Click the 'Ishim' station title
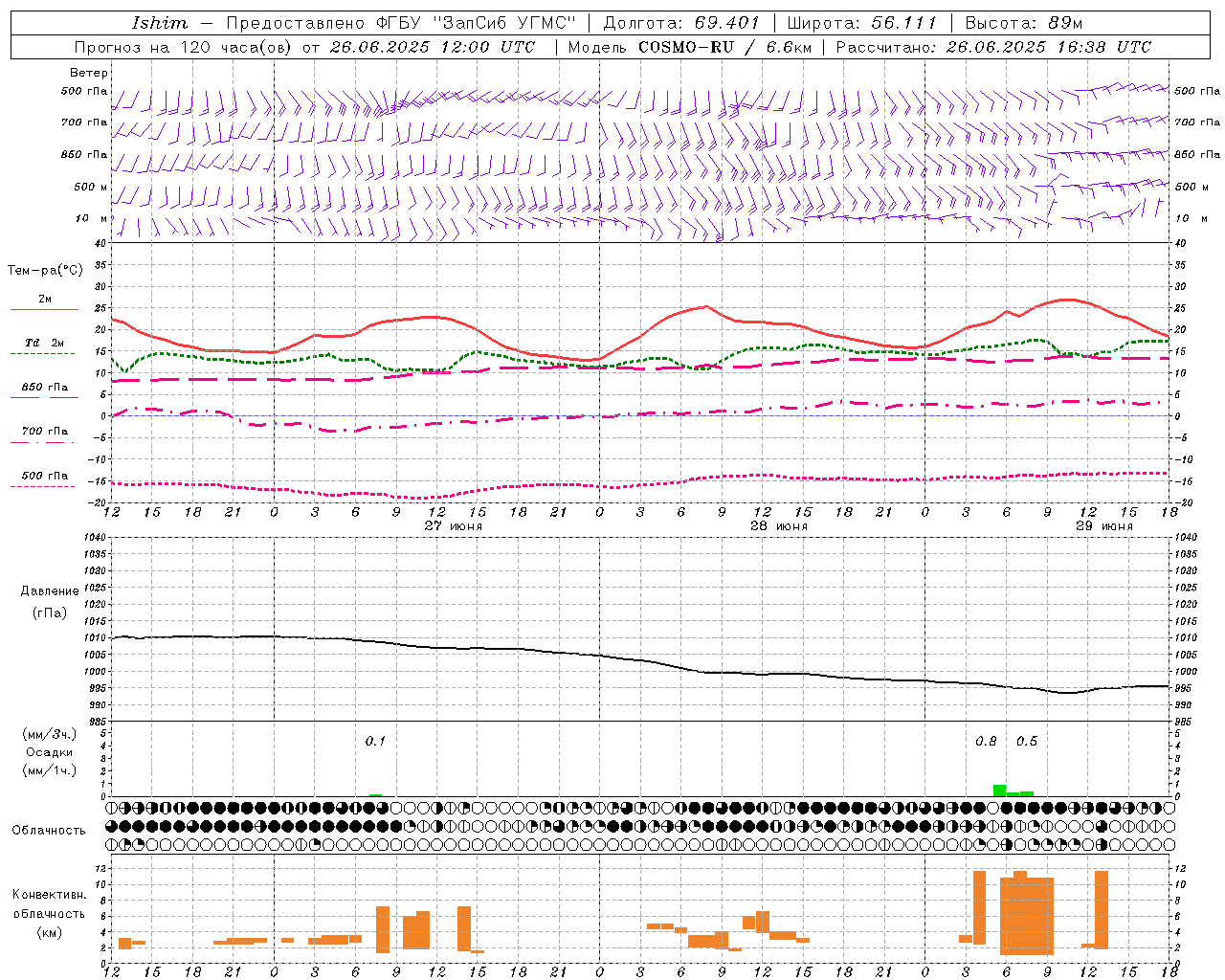 159,23
